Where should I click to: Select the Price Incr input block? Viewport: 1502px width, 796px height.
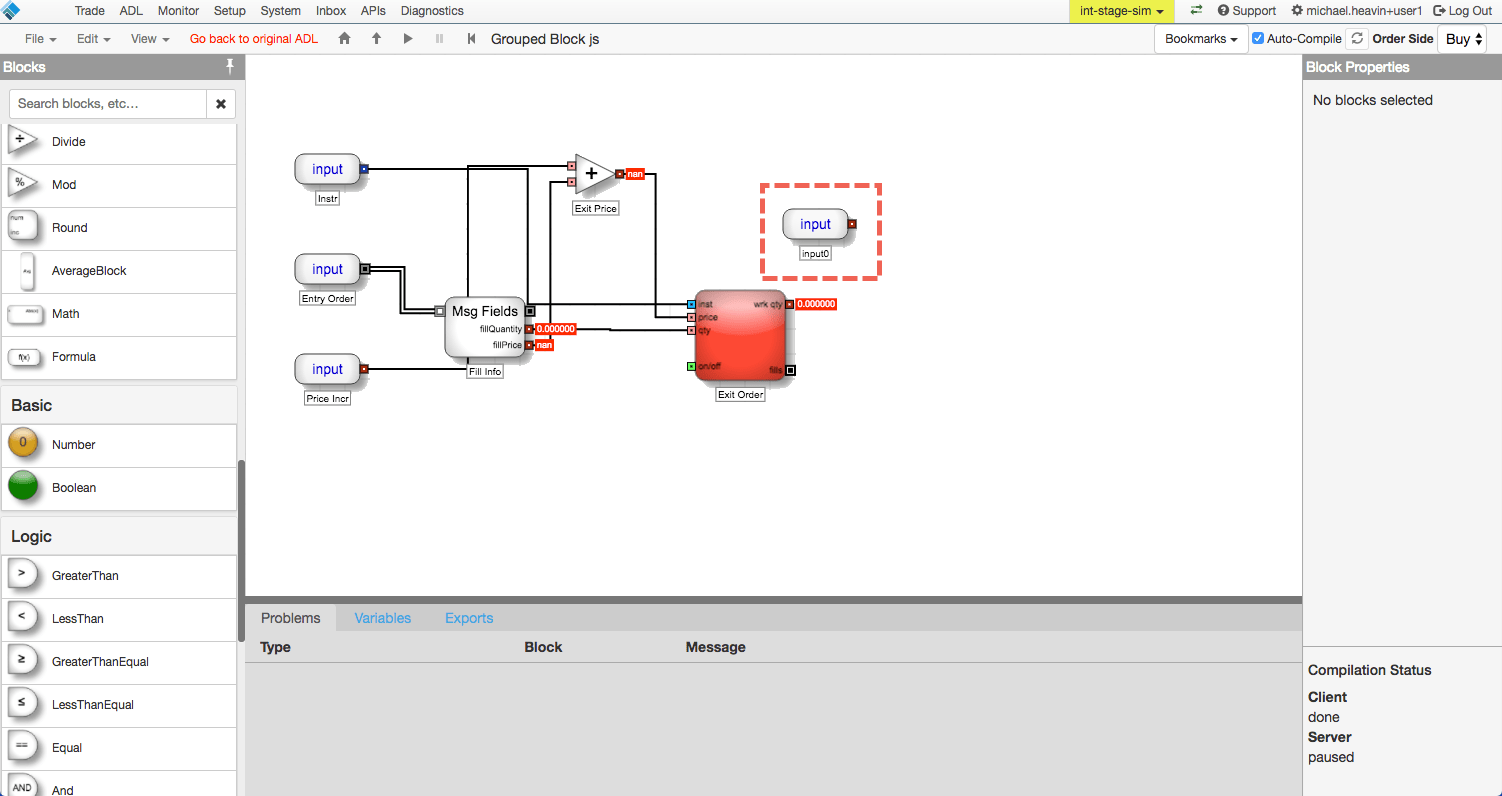pyautogui.click(x=327, y=370)
